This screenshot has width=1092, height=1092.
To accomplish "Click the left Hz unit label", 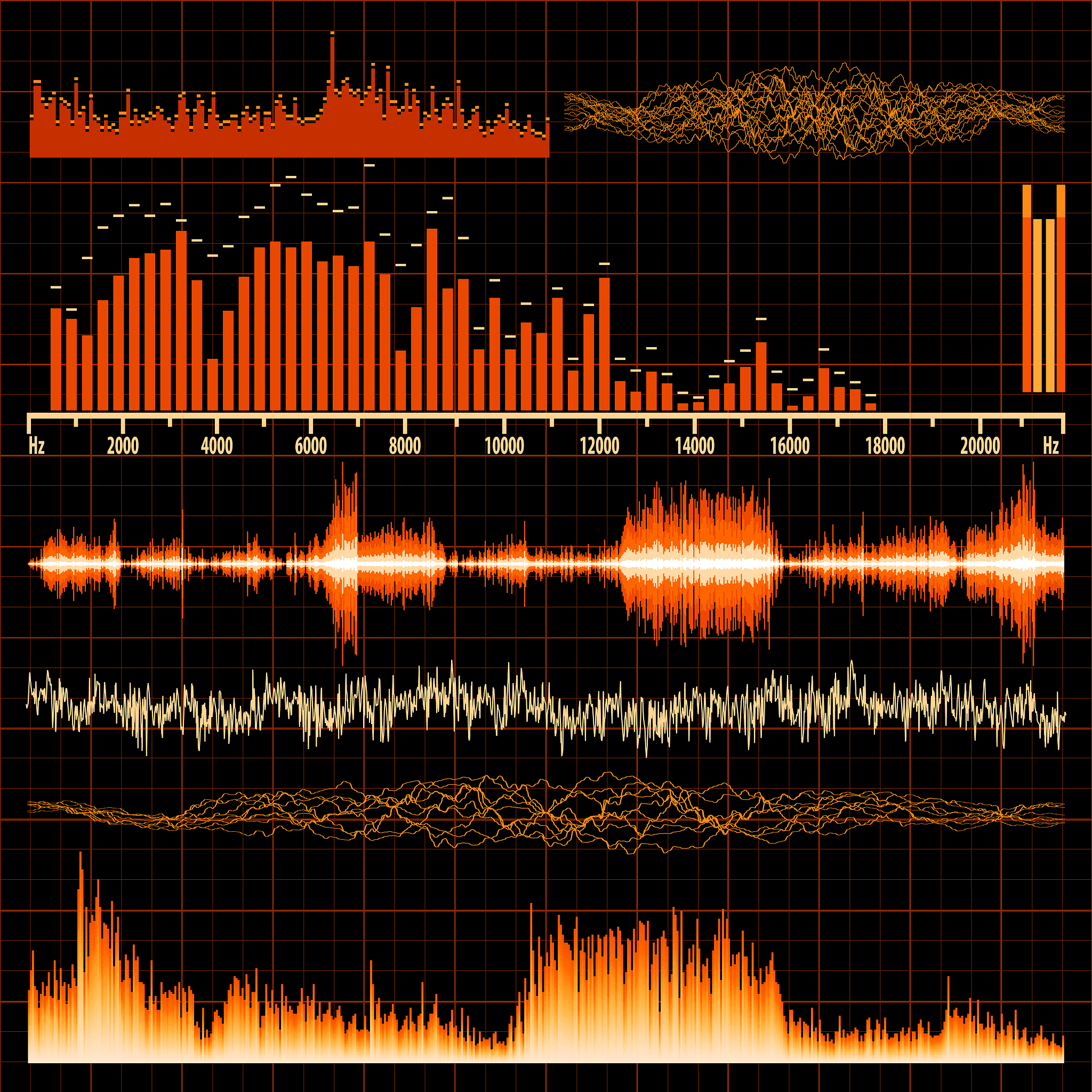I will (36, 446).
